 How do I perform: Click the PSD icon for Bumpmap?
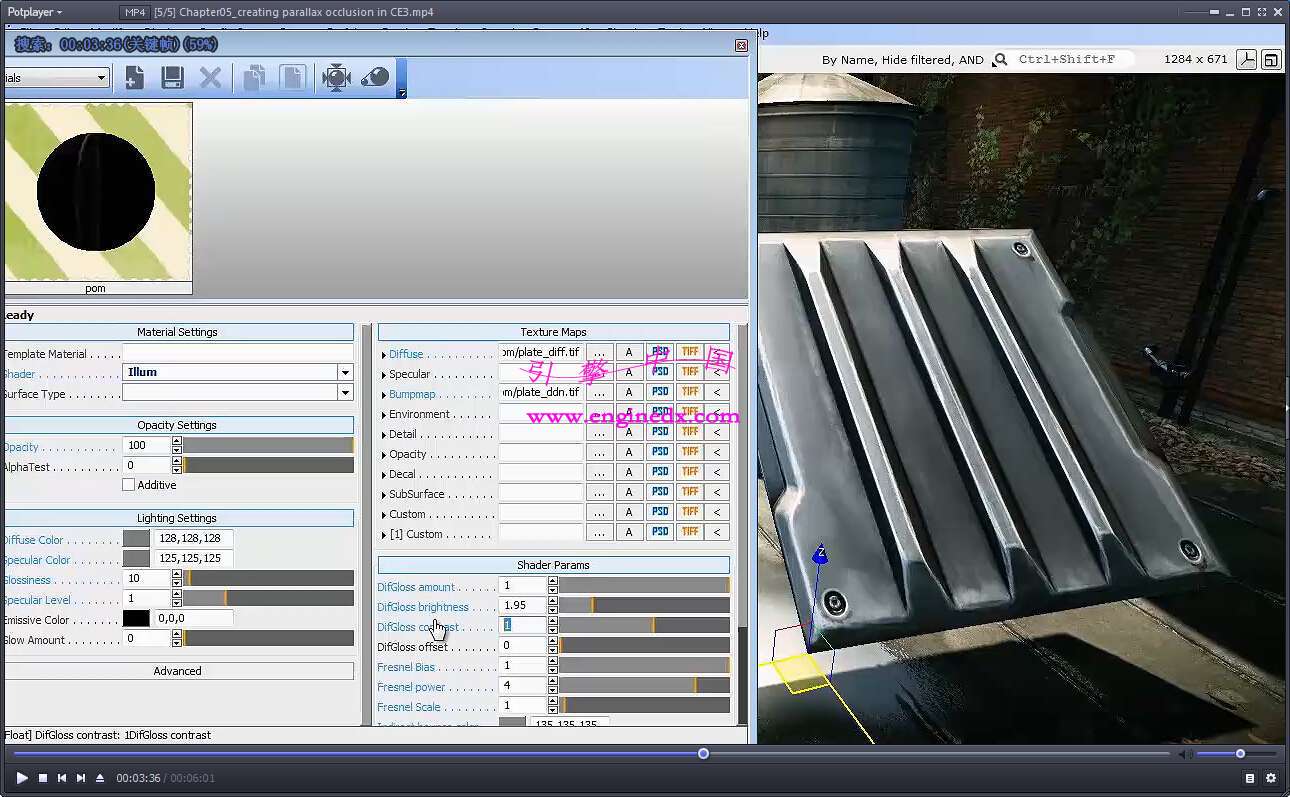[x=660, y=392]
